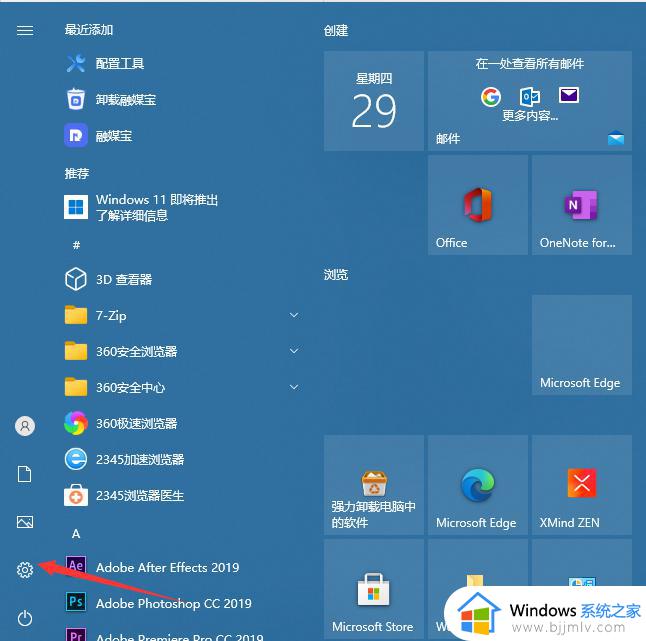Screen dimensions: 646x641
Task: Click the A alphabet section header
Action: click(76, 534)
